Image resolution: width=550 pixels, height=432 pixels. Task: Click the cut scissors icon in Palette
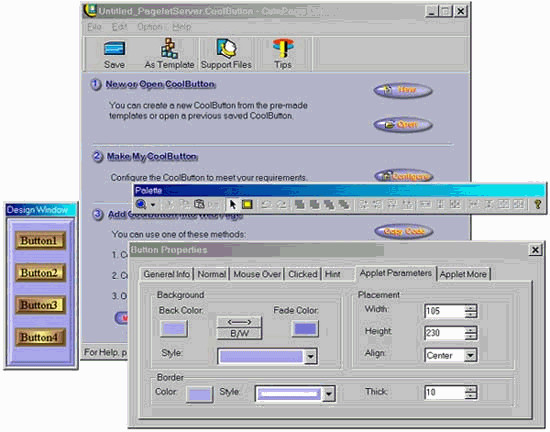point(169,204)
